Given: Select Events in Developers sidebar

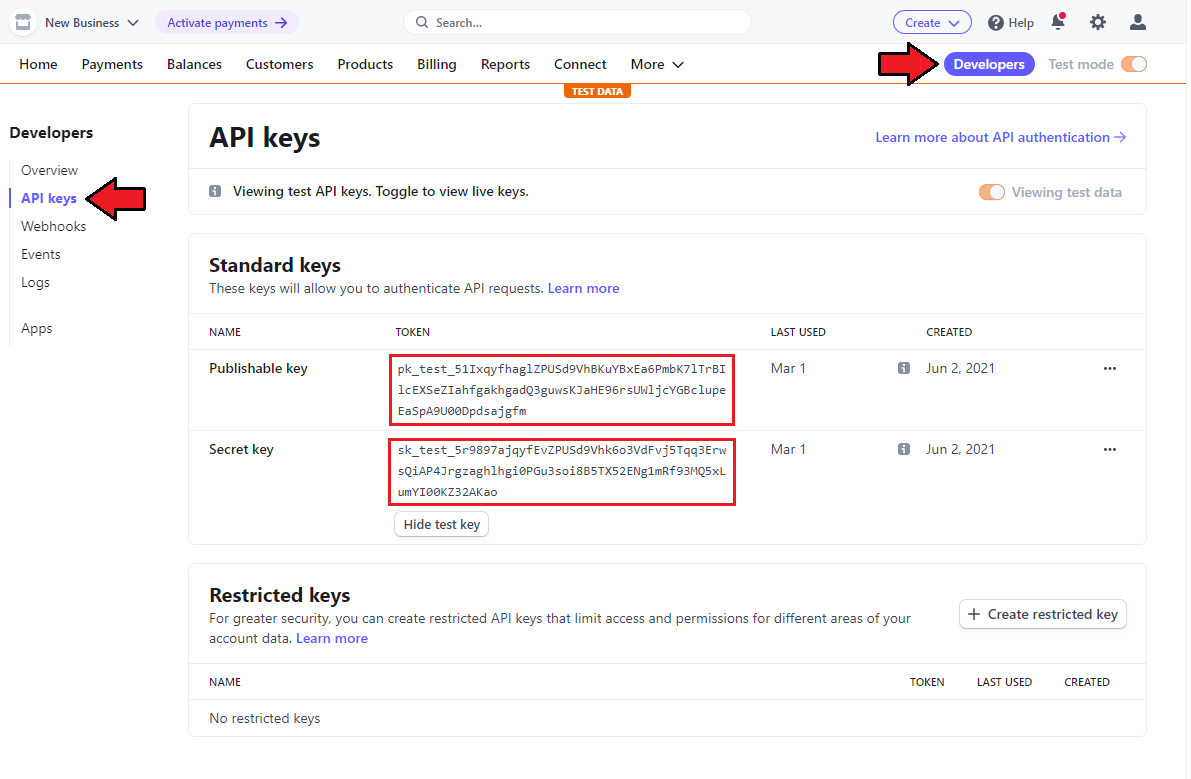Looking at the screenshot, I should [41, 254].
